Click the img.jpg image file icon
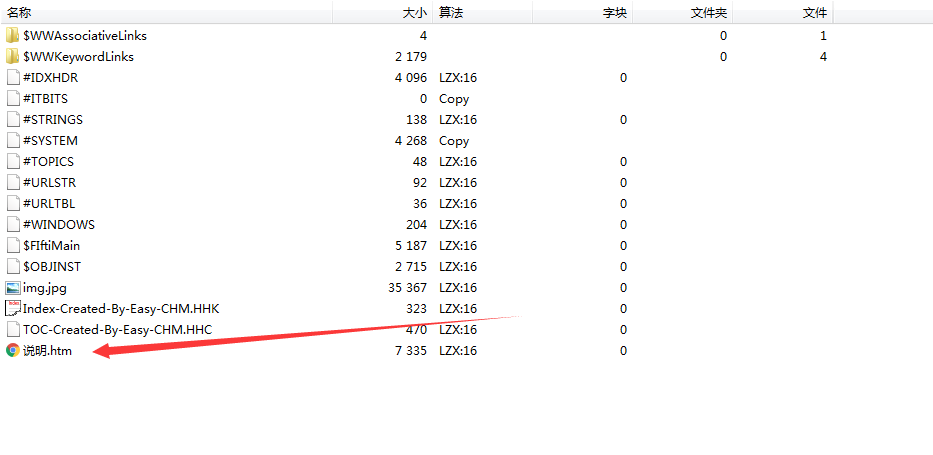The width and height of the screenshot is (933, 455). tap(12, 288)
